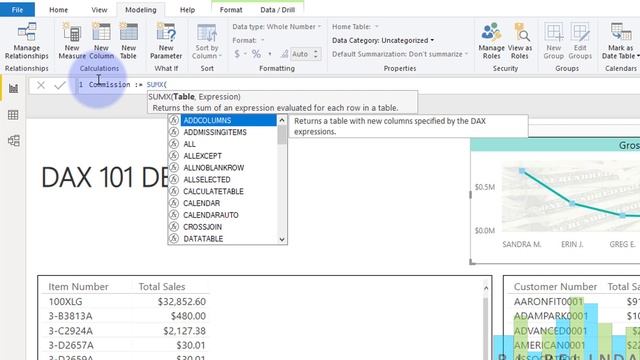Open Data type Whole Number dropdown
640x360 pixels.
pos(277,27)
